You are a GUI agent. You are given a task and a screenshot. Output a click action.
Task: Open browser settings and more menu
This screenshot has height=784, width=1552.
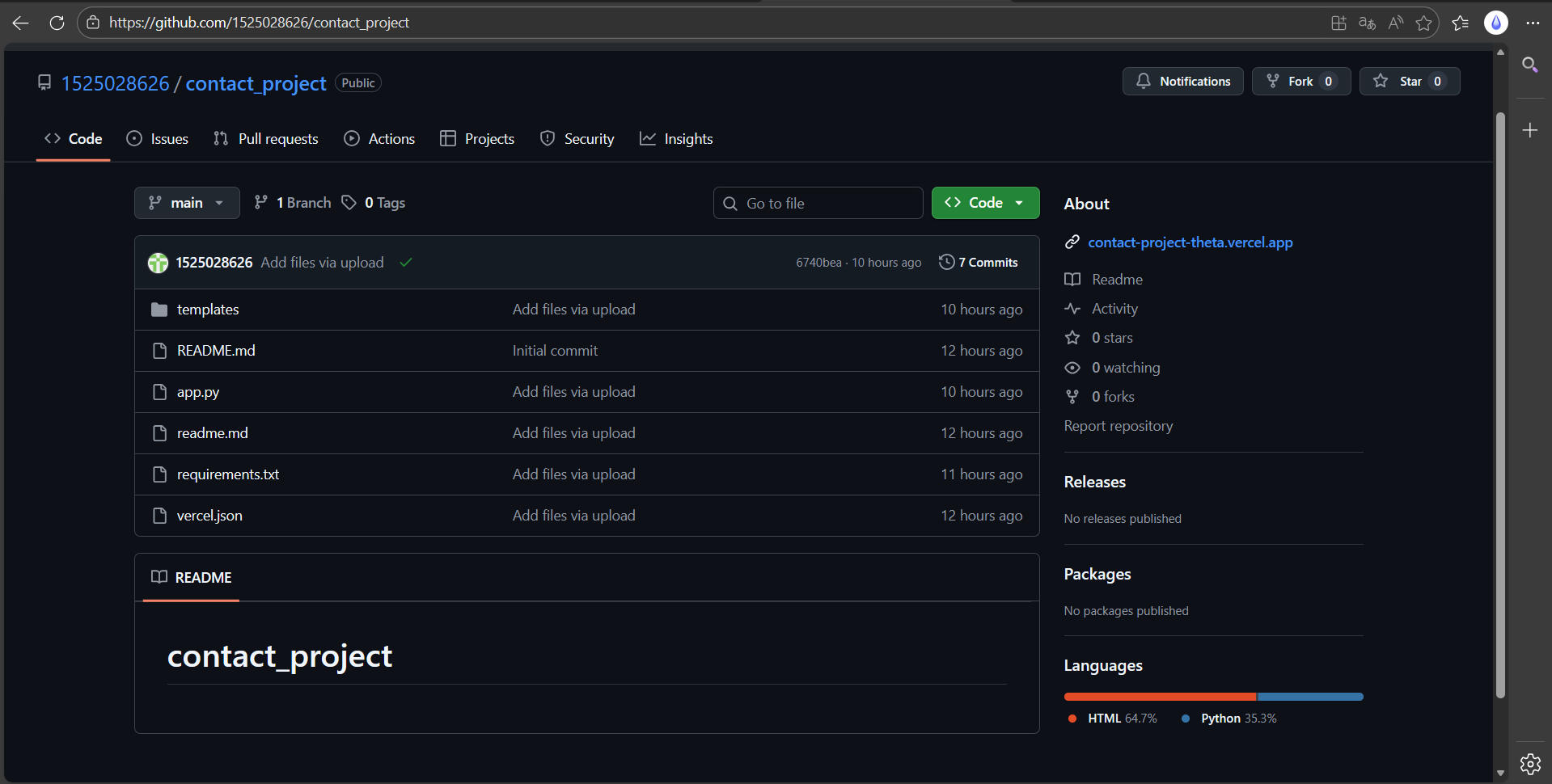[x=1533, y=23]
